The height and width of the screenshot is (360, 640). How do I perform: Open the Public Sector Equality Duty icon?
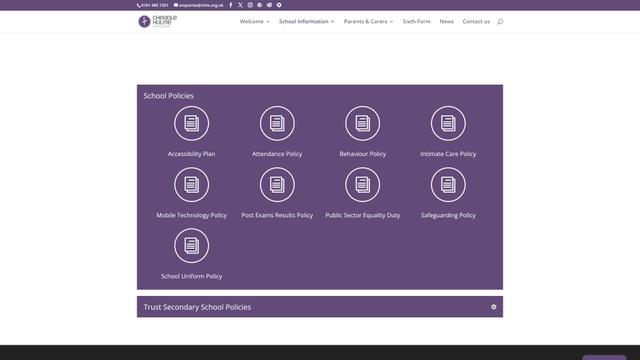coord(362,184)
